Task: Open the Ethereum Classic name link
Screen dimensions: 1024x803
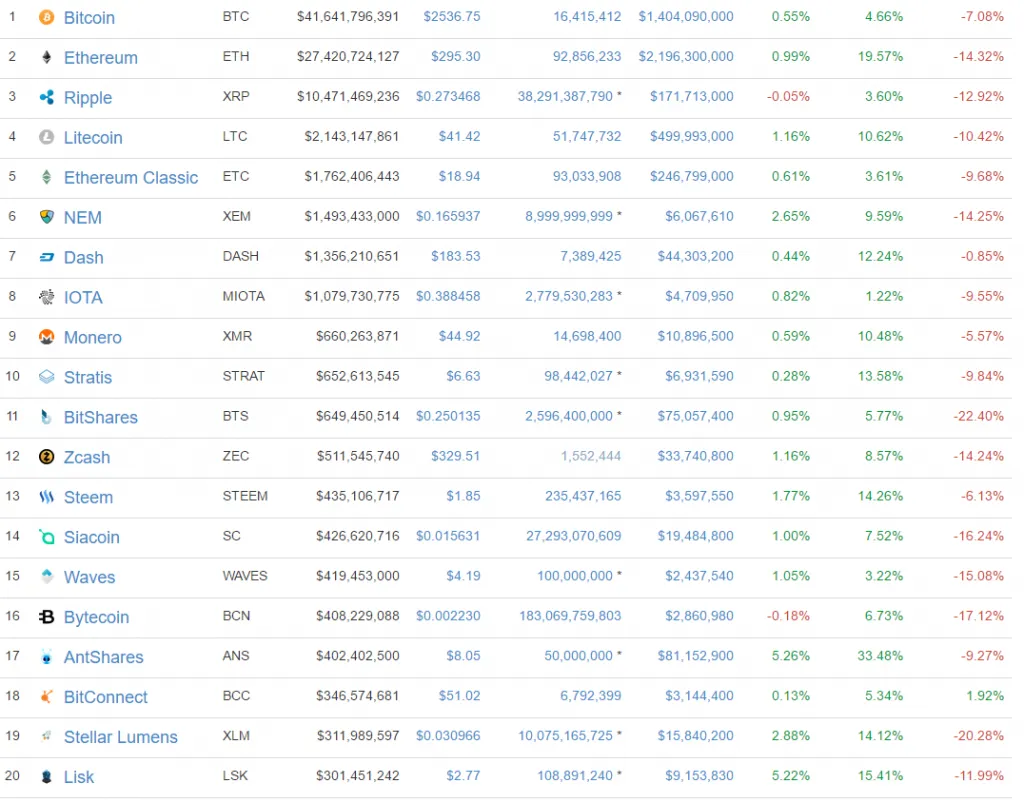Action: 131,178
